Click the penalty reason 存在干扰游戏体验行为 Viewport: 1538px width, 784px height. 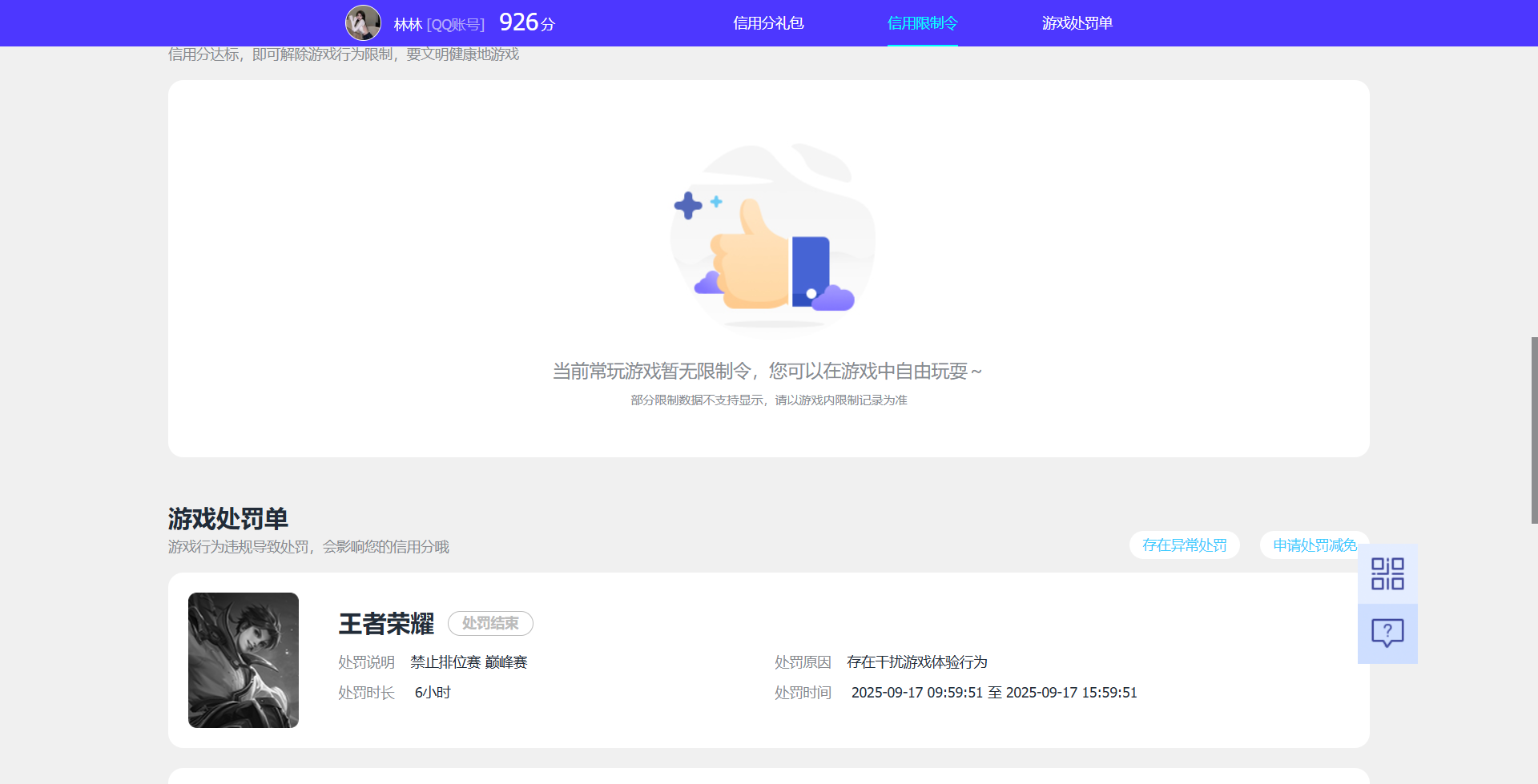click(917, 662)
